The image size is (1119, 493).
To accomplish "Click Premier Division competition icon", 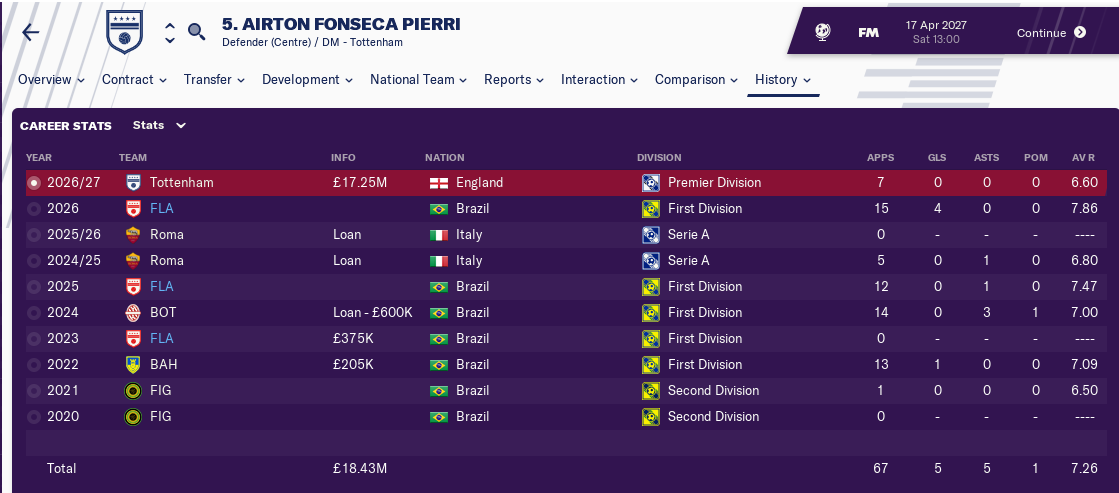I will click(651, 183).
